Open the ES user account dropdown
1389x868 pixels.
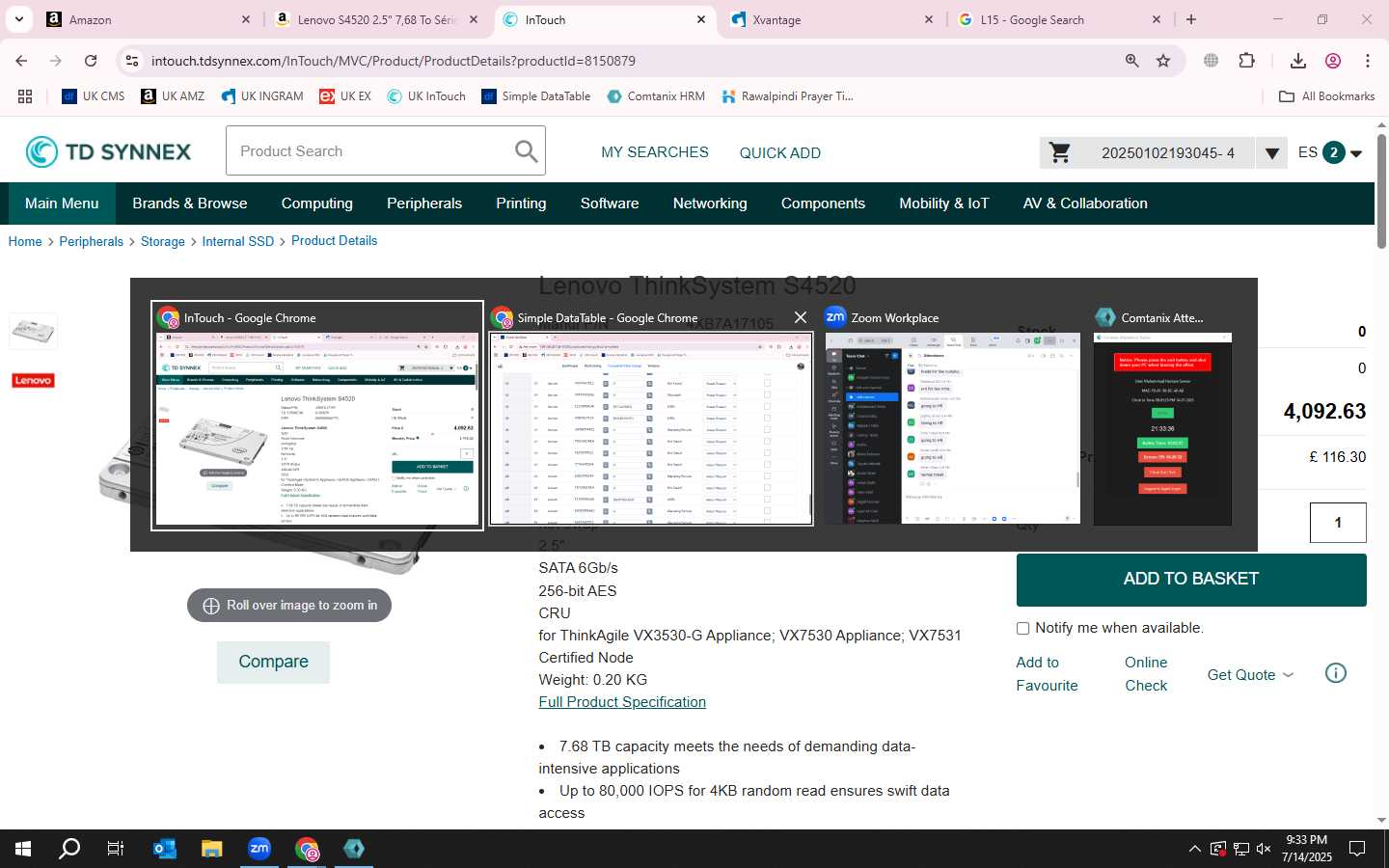[x=1330, y=152]
